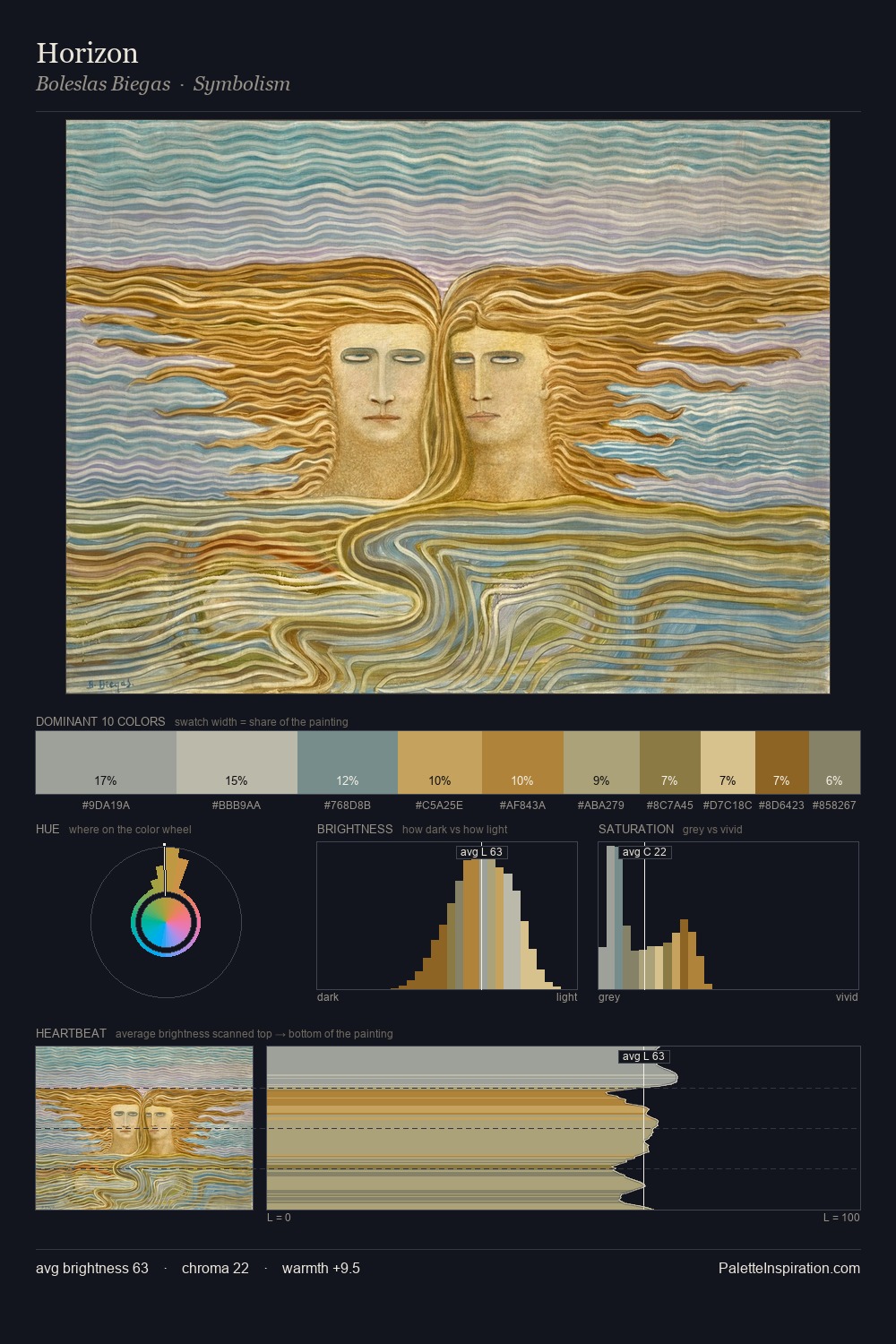Select the #BBB9AA light swatch
This screenshot has width=896, height=1344.
[x=237, y=762]
